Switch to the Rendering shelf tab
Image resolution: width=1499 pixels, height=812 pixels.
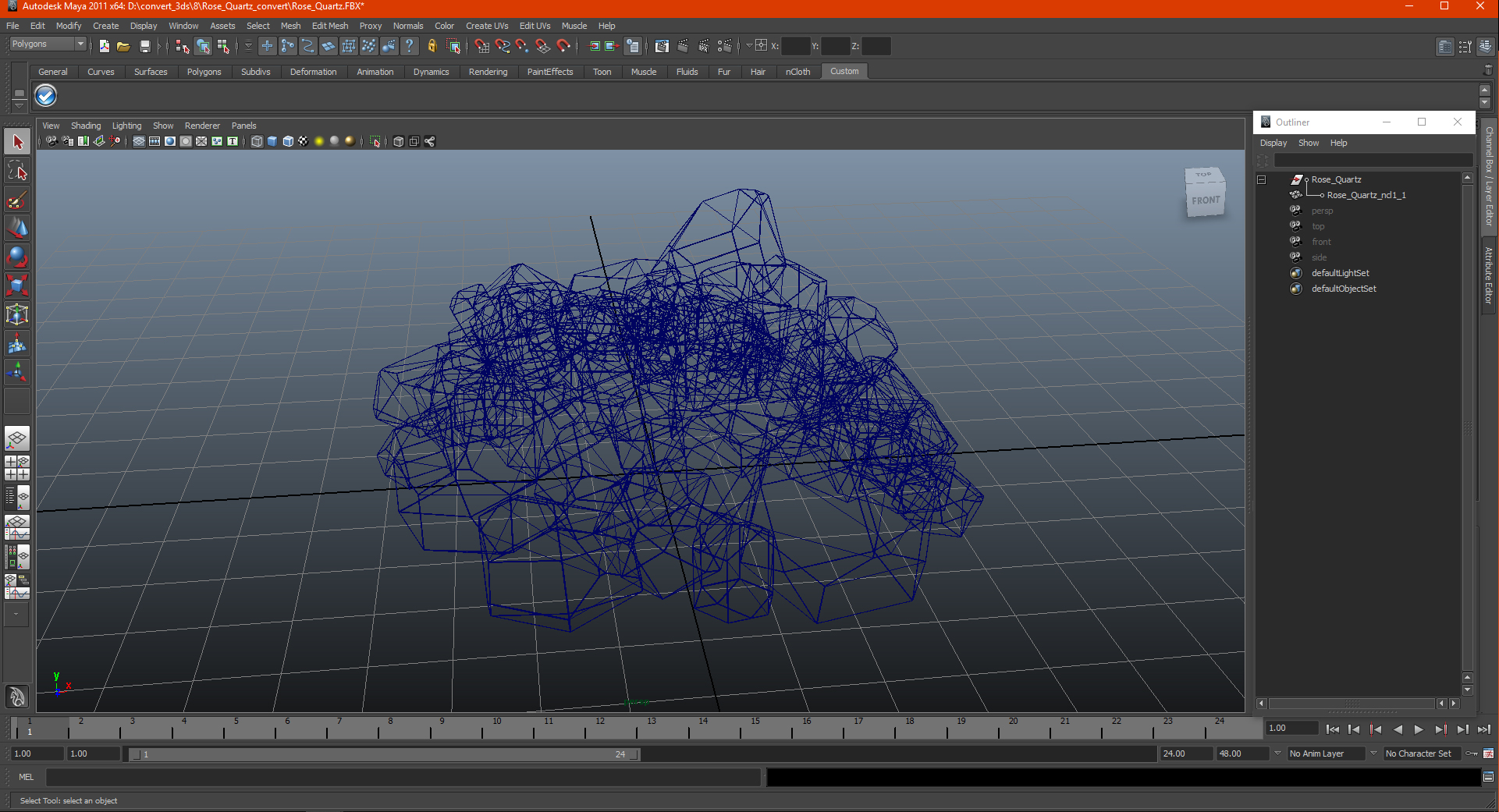(488, 72)
